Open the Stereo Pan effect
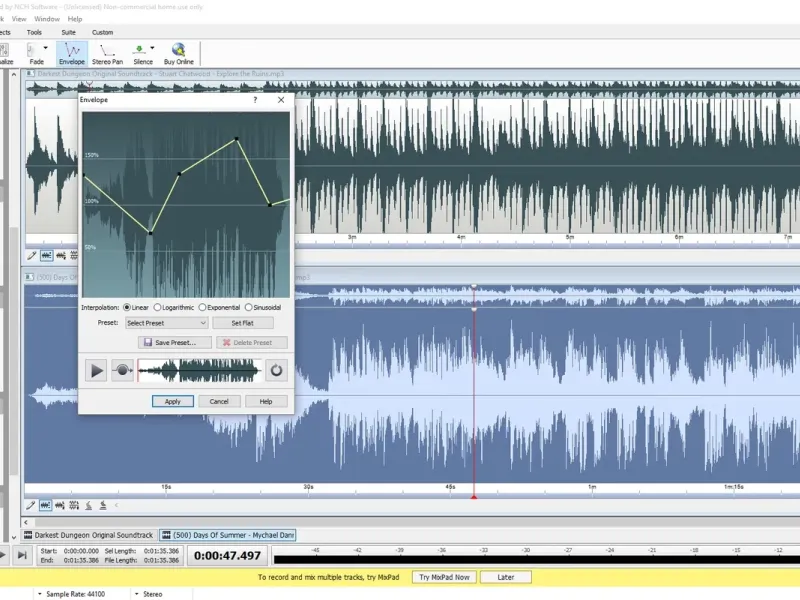The width and height of the screenshot is (800, 600). [x=107, y=54]
